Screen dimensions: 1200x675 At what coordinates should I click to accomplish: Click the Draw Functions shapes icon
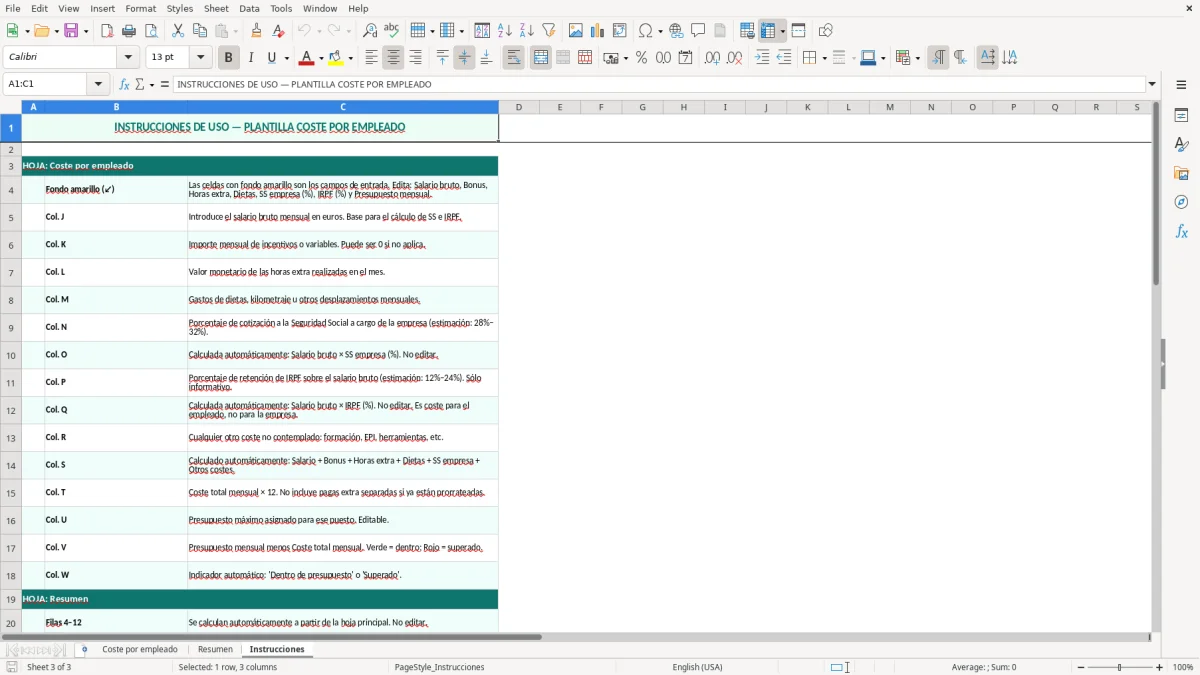pyautogui.click(x=826, y=31)
